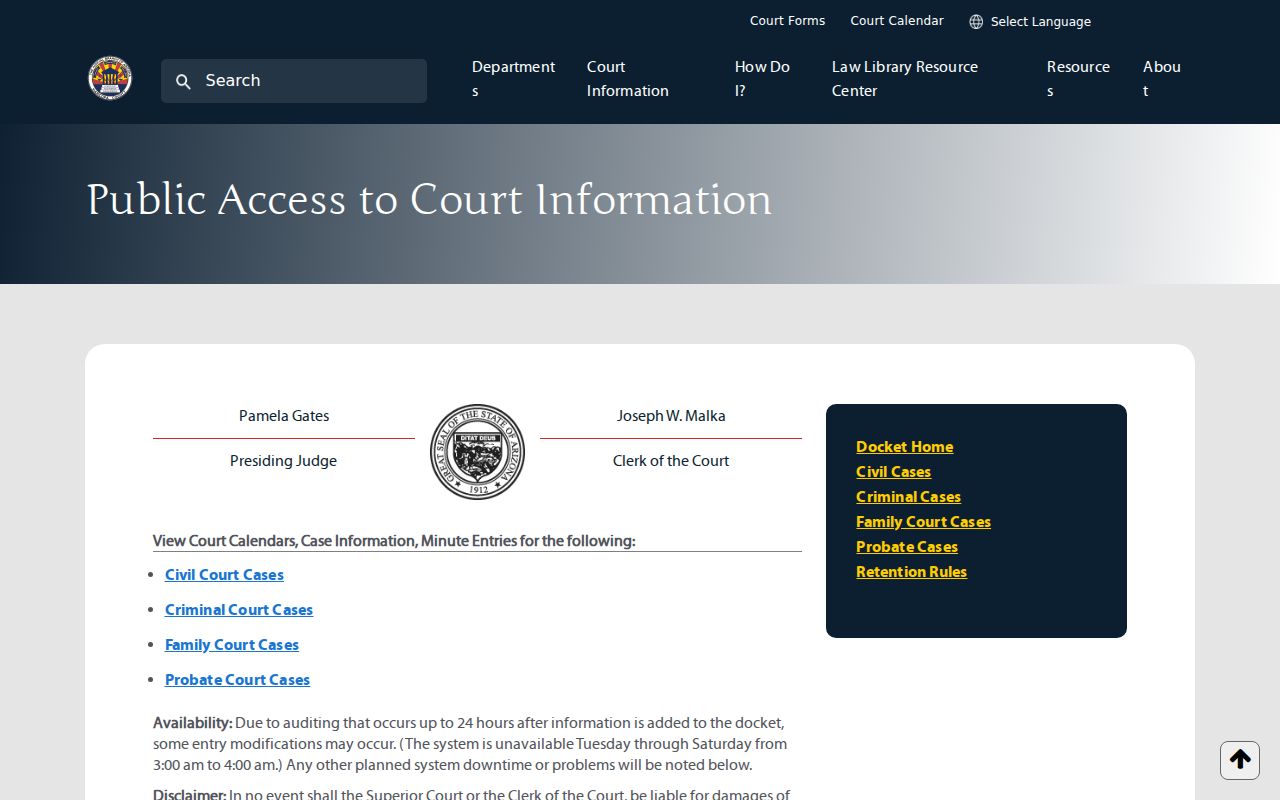Click the Joseph W. Malka name text

pyautogui.click(x=671, y=416)
